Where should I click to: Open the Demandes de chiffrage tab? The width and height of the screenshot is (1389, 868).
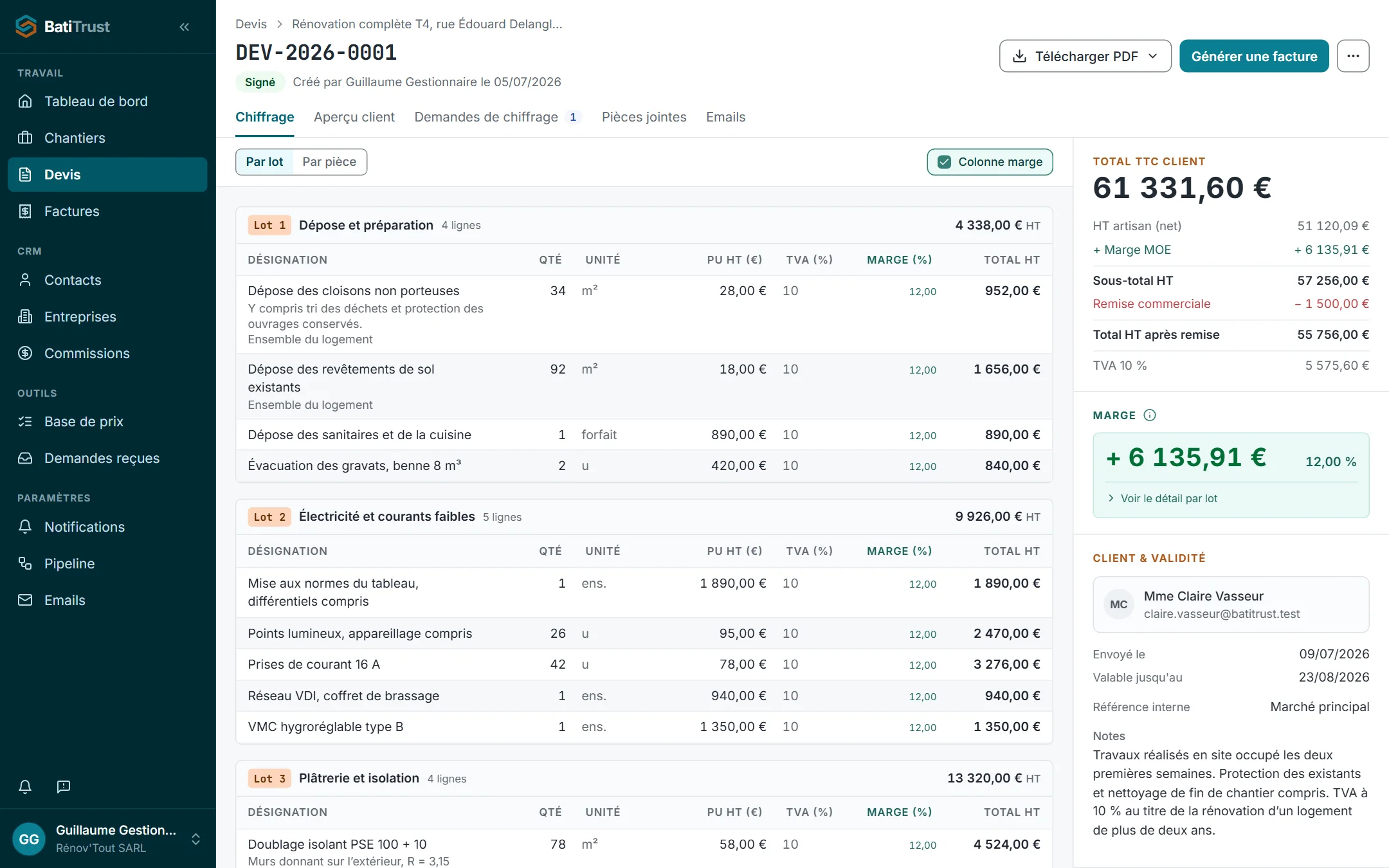click(498, 118)
